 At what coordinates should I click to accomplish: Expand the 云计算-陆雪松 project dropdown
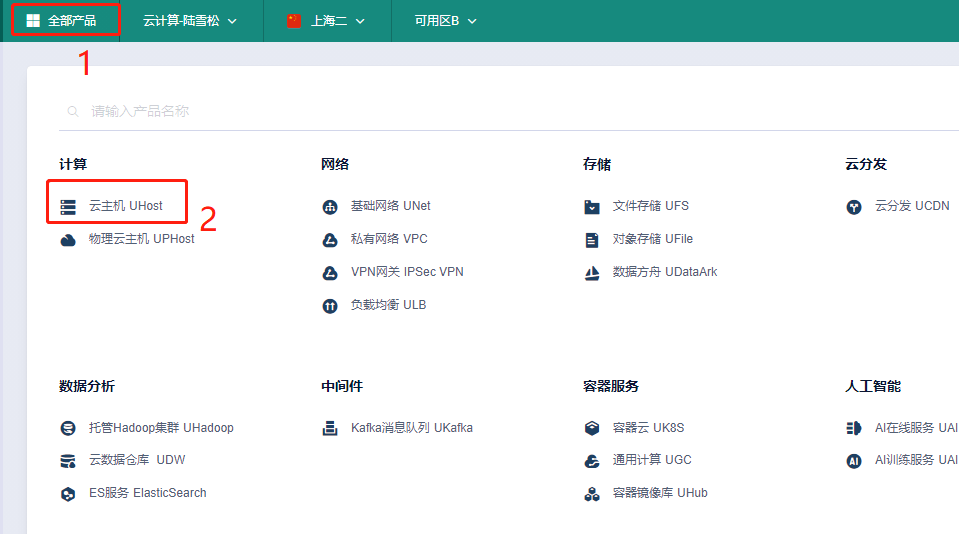coord(190,20)
